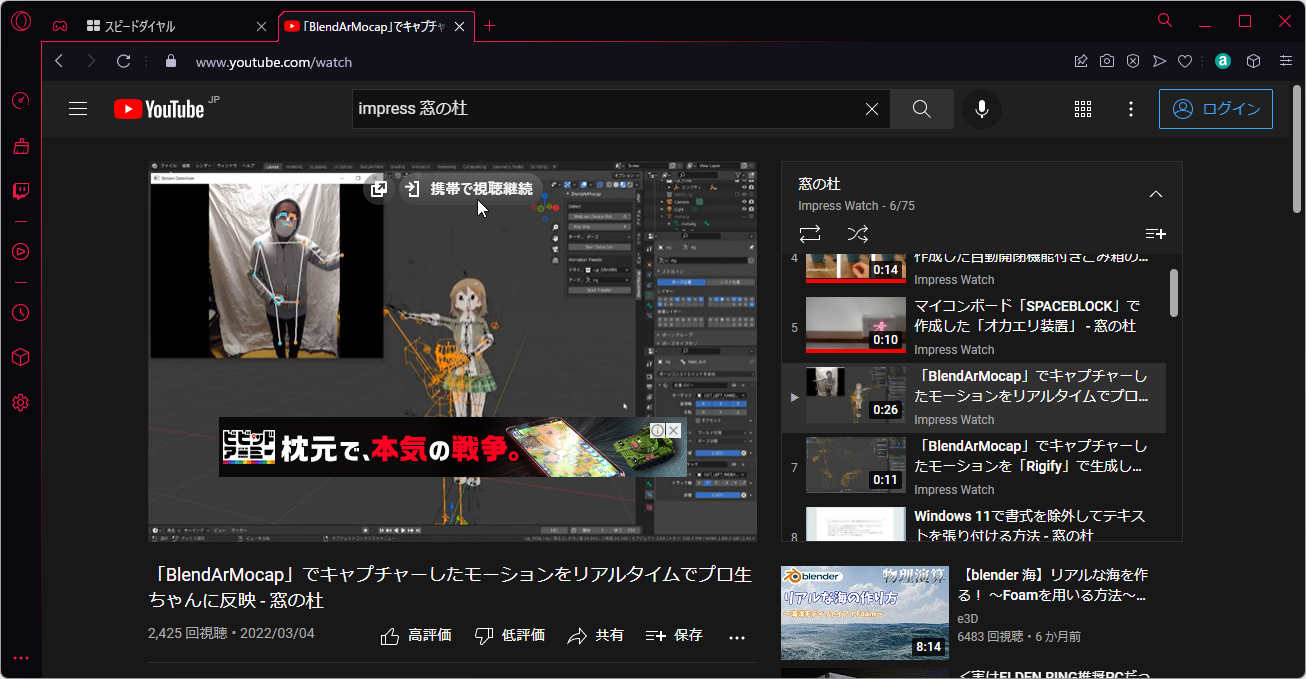The image size is (1306, 679).
Task: Collapse the 窓の杜 playlist panel
Action: (x=1156, y=193)
